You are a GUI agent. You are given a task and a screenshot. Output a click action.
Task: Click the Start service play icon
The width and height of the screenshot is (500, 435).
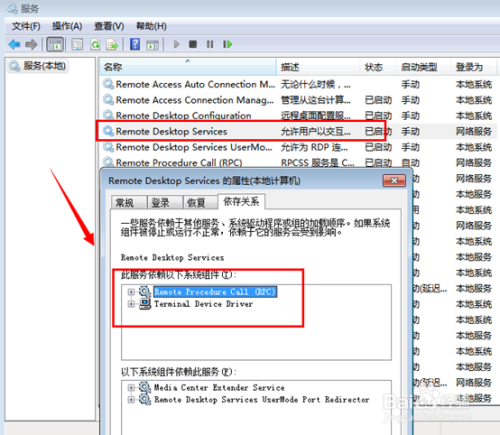[176, 44]
